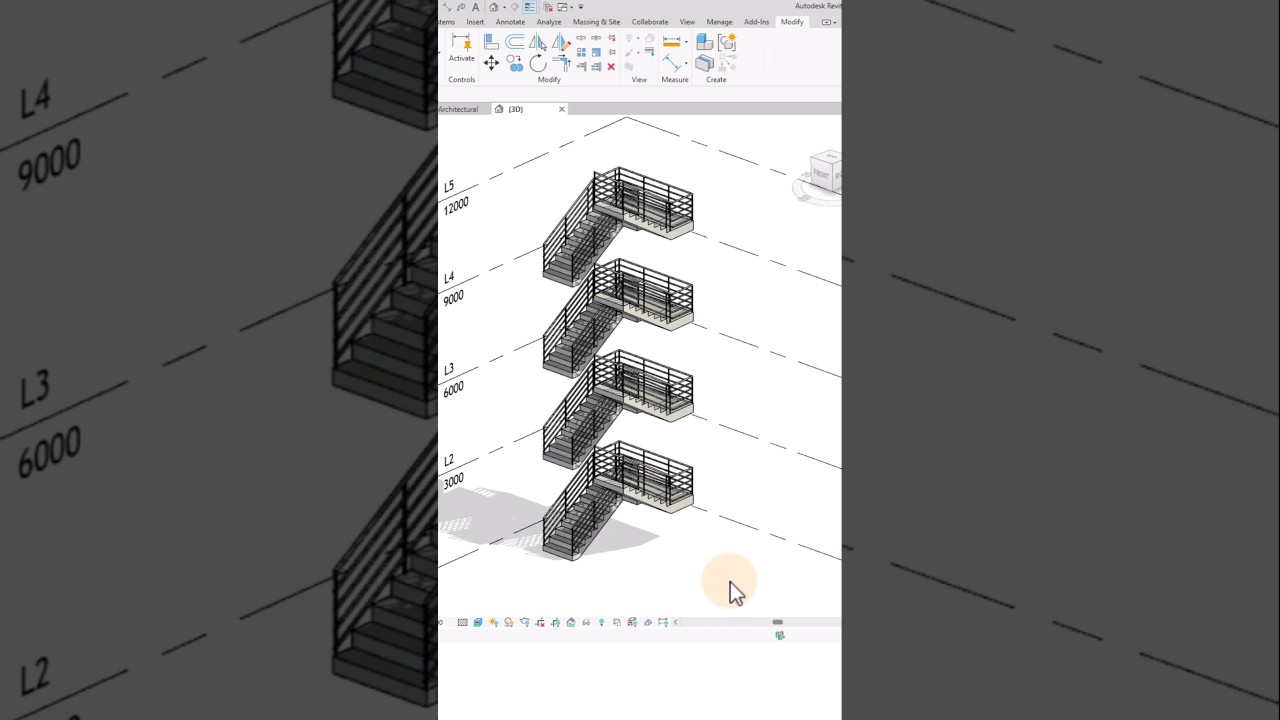Switch to the Collaborate ribbon tab
Screen dimensions: 1280x720
[x=649, y=21]
